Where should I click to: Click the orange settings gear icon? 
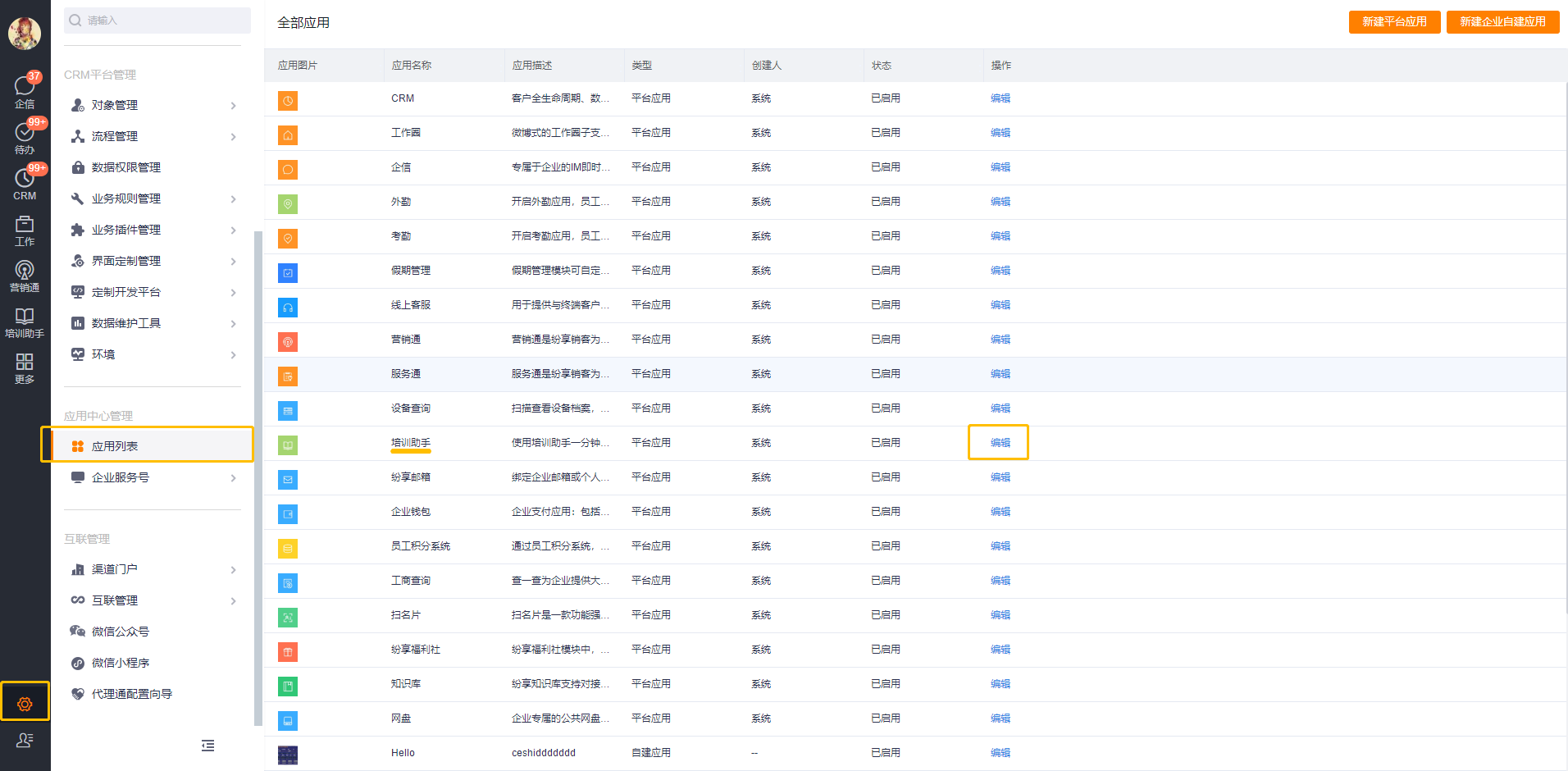click(25, 704)
